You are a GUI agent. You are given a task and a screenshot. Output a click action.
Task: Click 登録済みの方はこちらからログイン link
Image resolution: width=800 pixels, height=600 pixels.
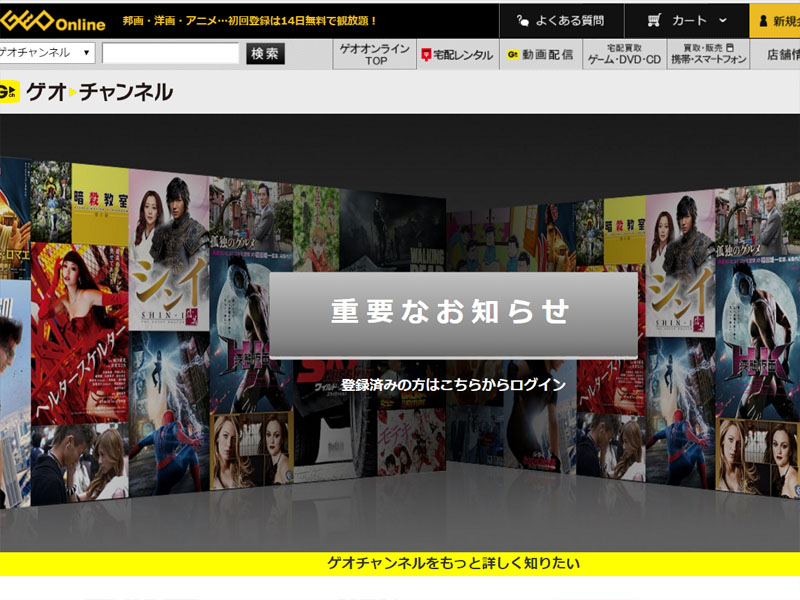[453, 384]
